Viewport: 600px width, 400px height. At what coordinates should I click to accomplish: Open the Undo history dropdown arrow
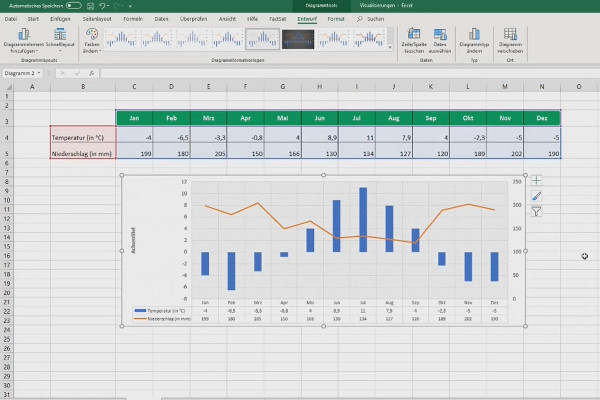108,6
